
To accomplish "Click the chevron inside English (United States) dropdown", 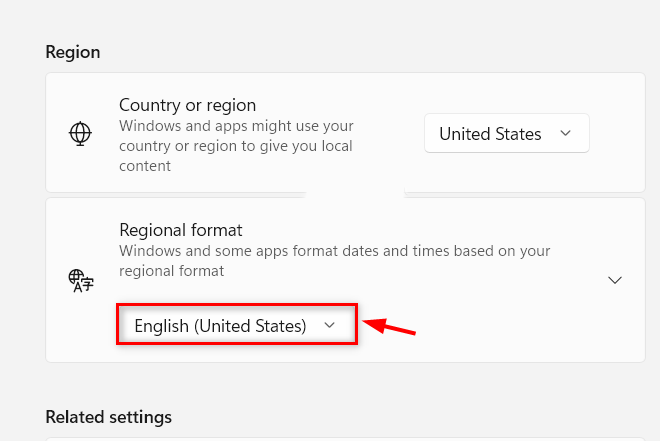I will (x=330, y=325).
